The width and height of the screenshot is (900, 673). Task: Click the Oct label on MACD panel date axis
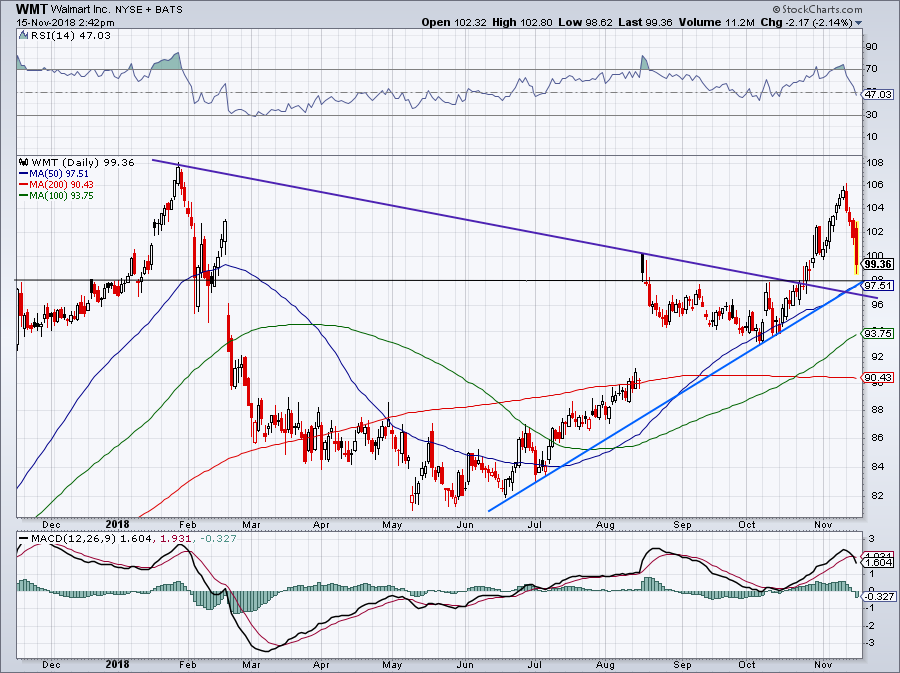(x=747, y=665)
